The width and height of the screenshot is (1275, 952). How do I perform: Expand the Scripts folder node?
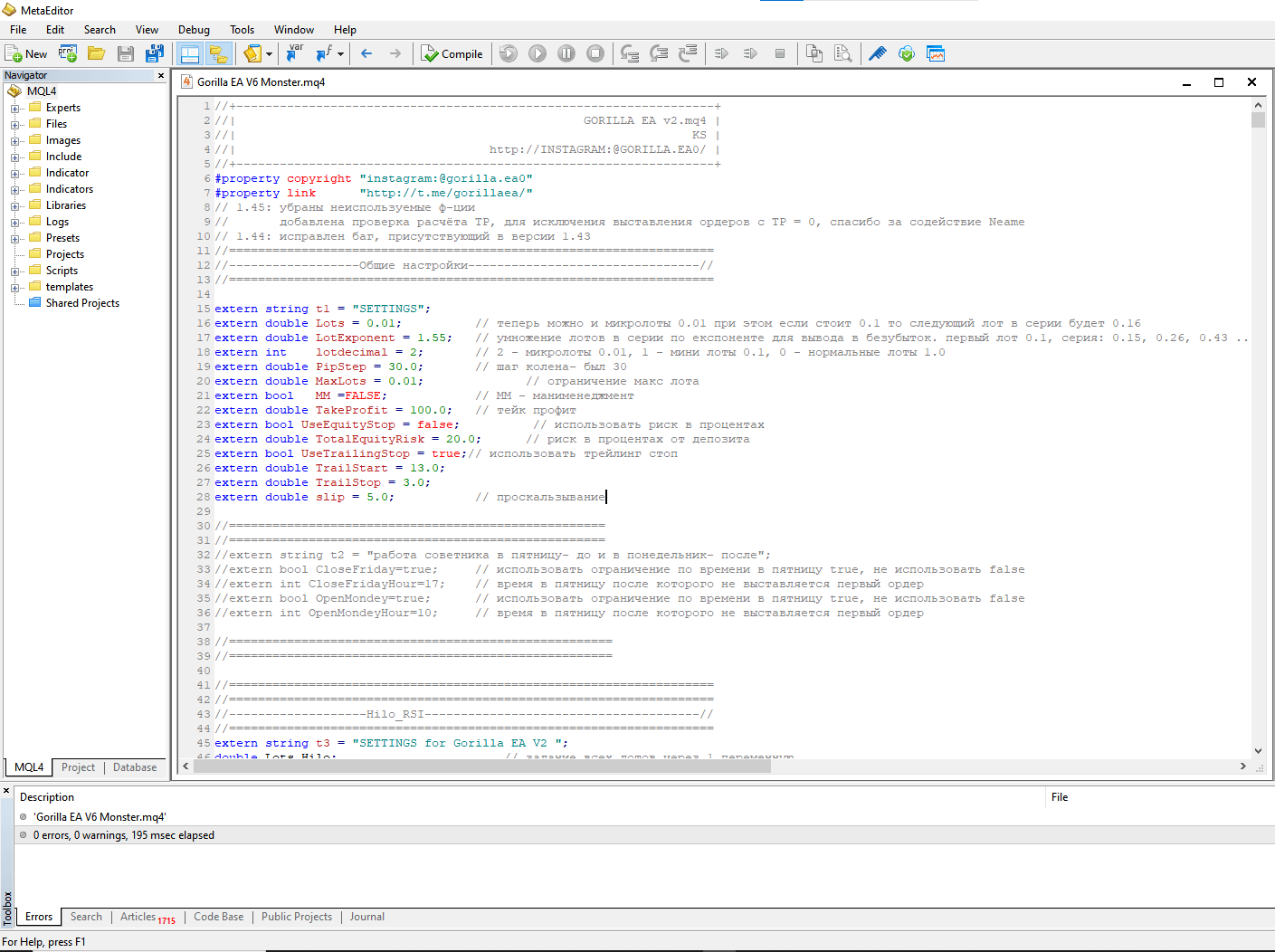coord(15,271)
